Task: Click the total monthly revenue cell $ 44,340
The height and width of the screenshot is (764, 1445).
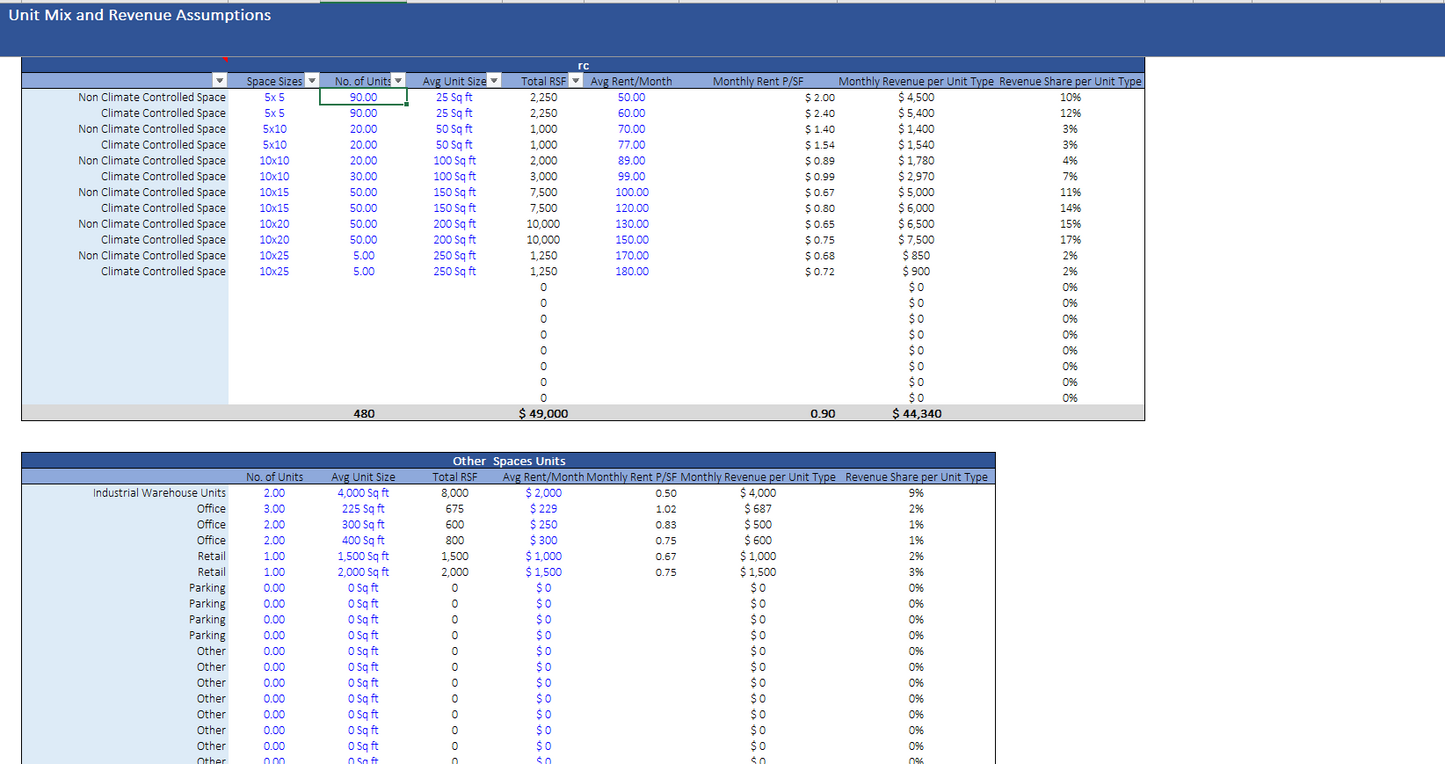Action: (x=916, y=413)
